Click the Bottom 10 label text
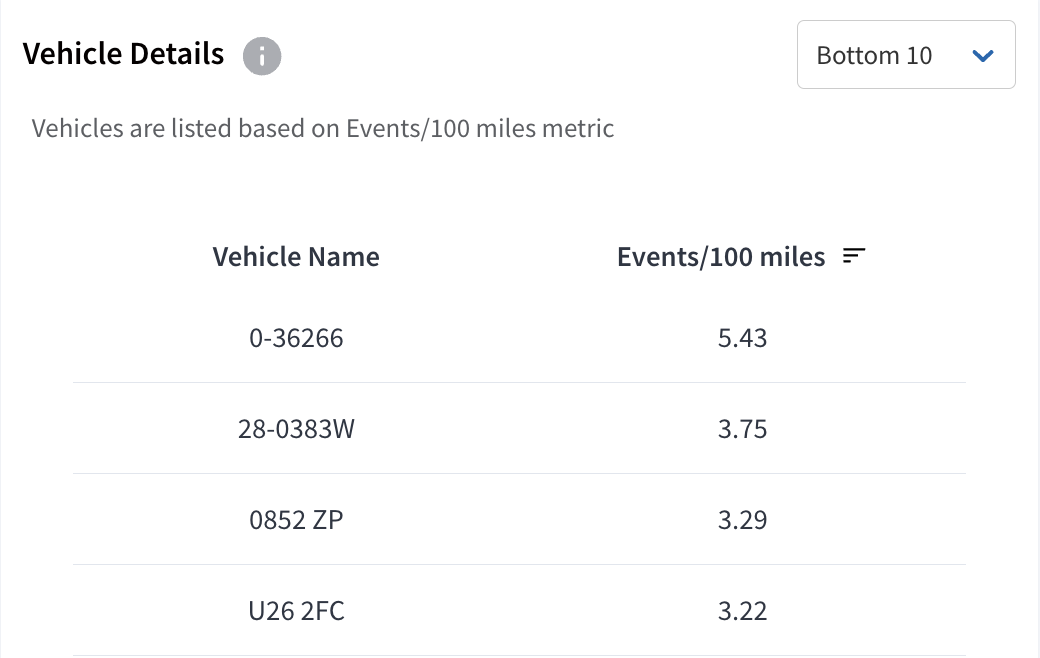This screenshot has height=658, width=1040. point(874,56)
